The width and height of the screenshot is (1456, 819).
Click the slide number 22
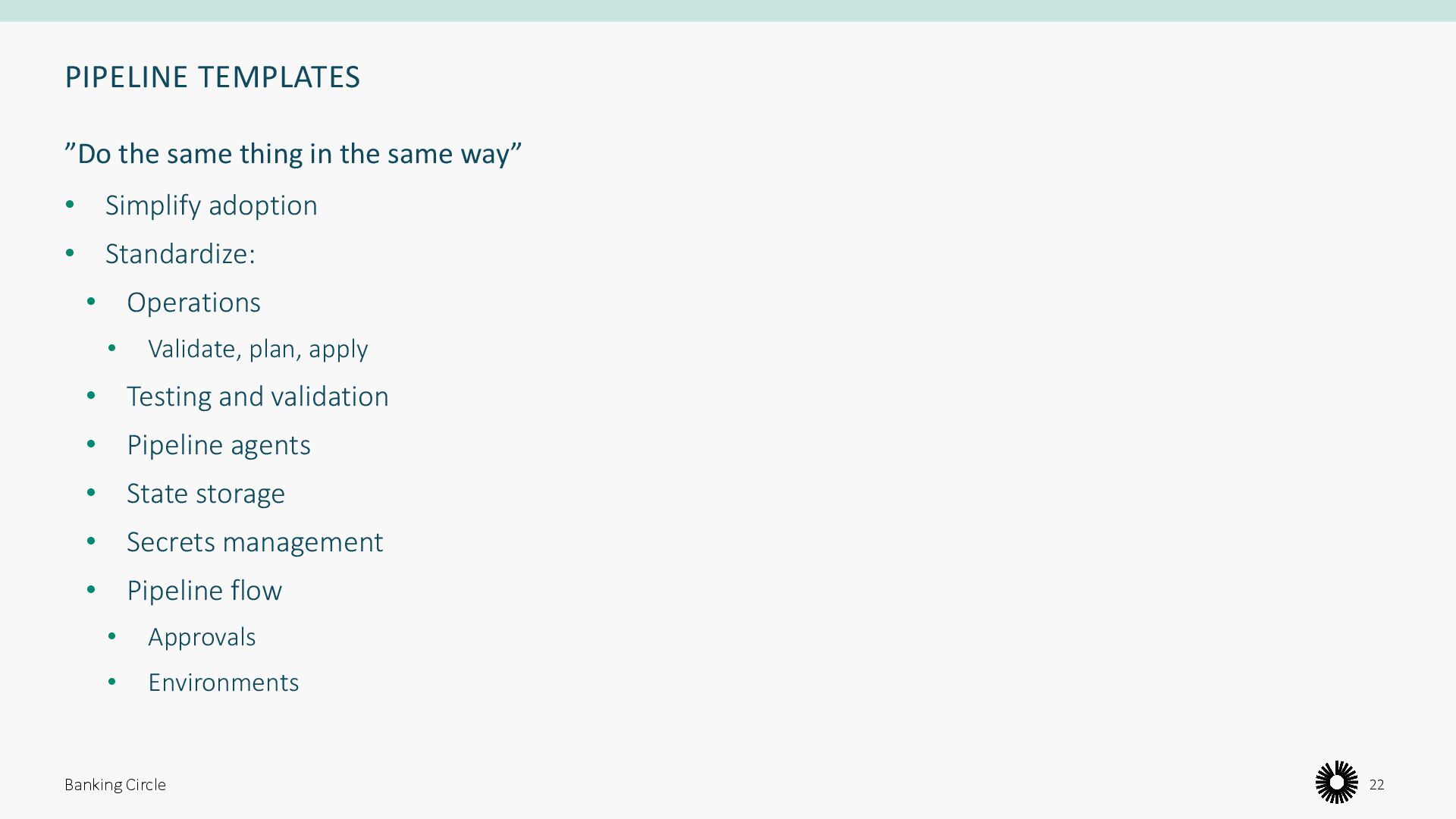point(1376,785)
